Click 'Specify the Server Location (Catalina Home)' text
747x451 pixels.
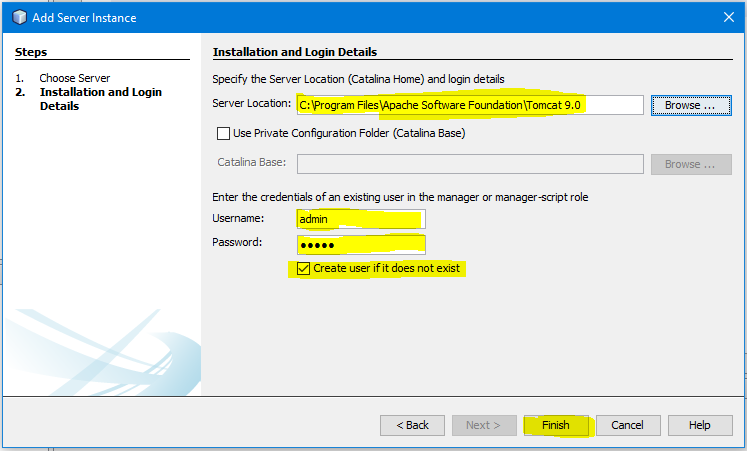click(x=318, y=79)
